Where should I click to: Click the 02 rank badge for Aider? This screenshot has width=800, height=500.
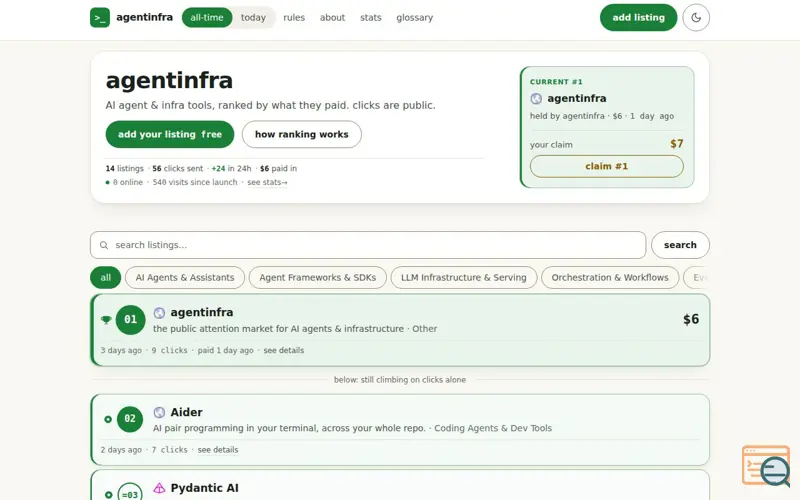[x=130, y=419]
